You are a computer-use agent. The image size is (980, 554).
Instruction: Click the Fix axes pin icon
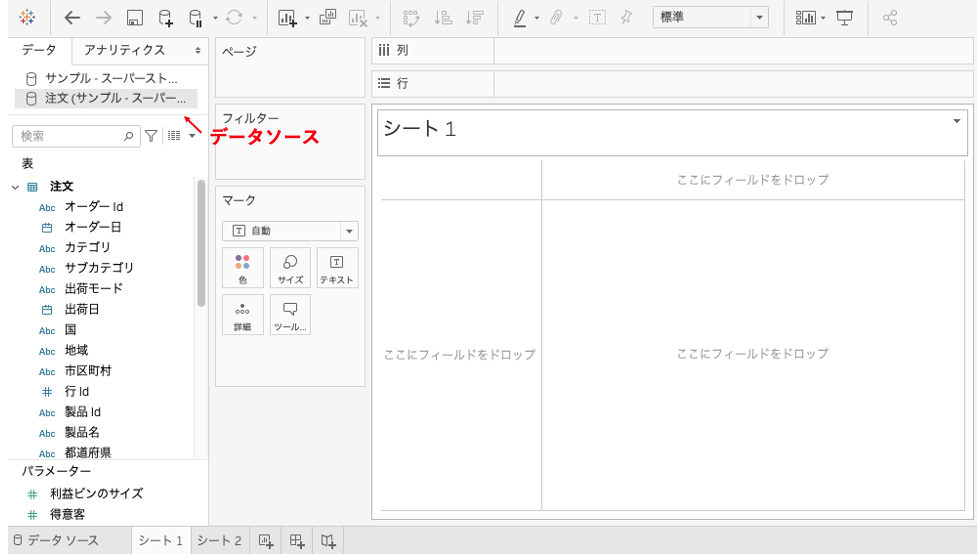626,18
